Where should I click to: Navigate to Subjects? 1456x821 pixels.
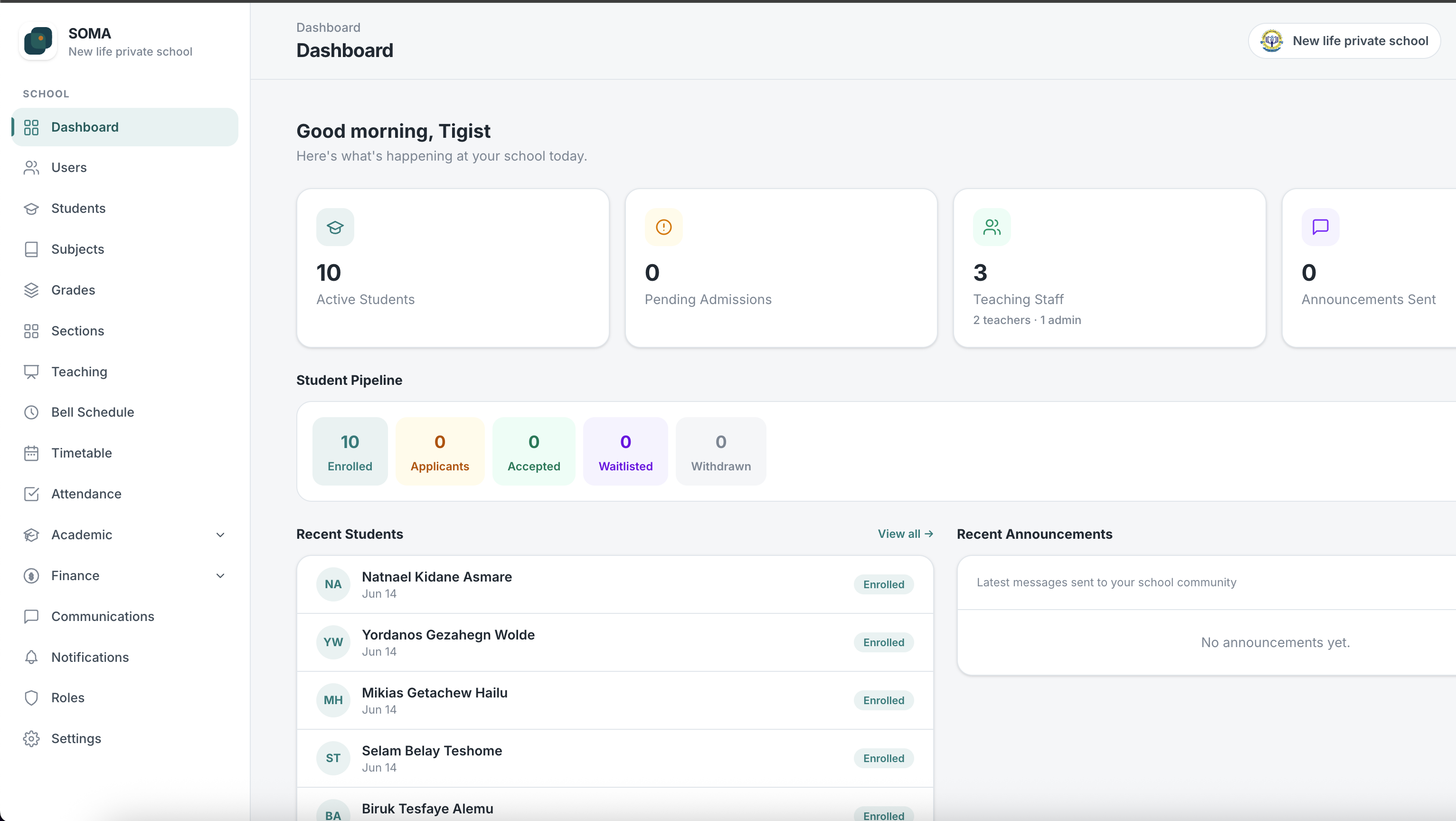click(125, 249)
